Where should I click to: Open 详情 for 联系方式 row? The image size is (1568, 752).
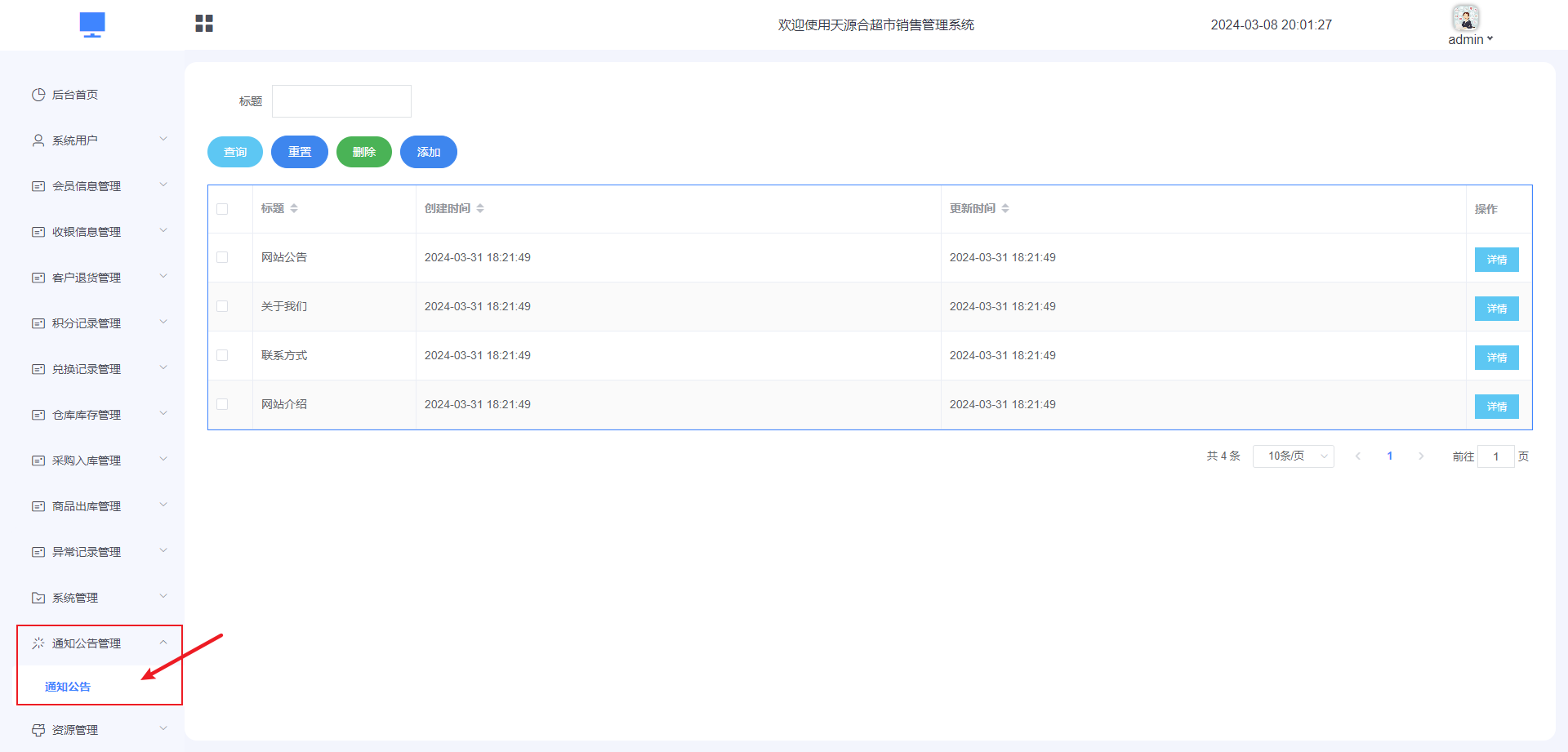pyautogui.click(x=1497, y=358)
